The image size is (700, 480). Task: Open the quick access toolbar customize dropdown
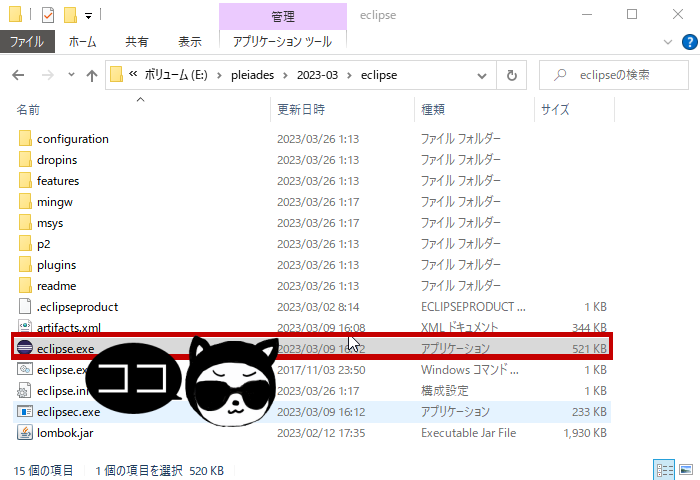[x=88, y=16]
